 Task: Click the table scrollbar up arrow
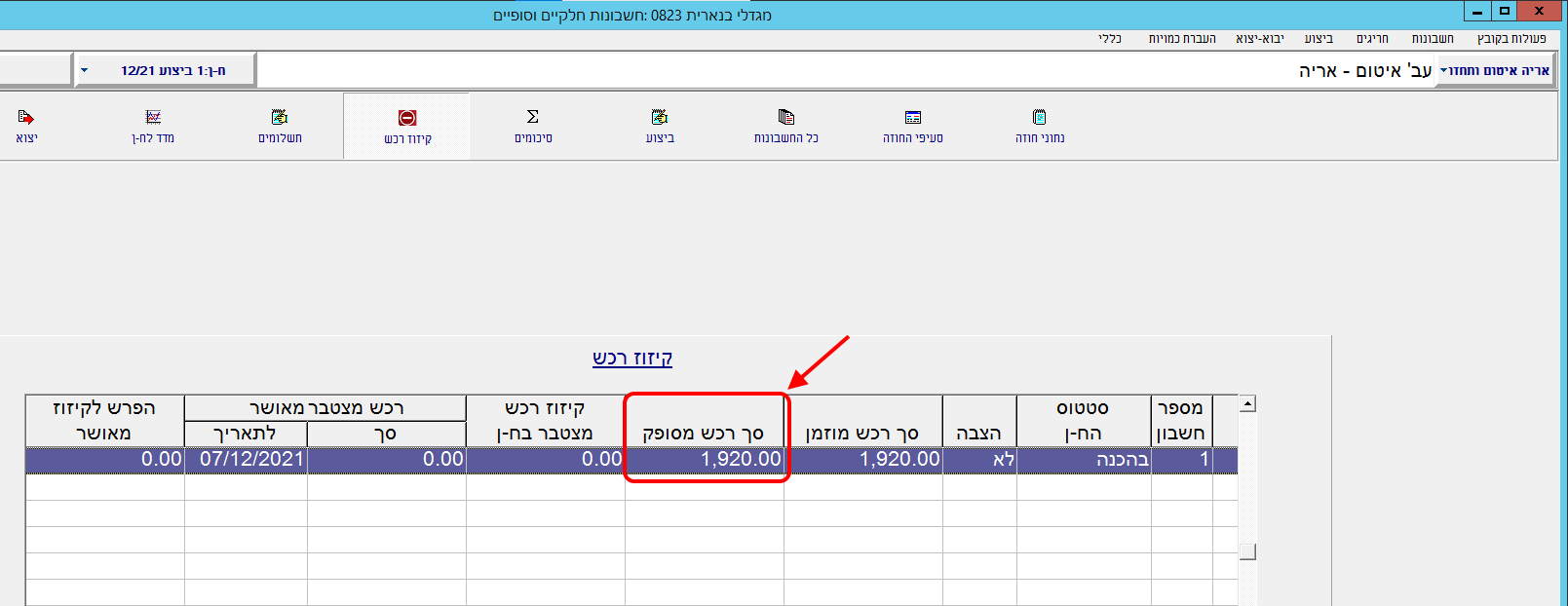point(1247,403)
